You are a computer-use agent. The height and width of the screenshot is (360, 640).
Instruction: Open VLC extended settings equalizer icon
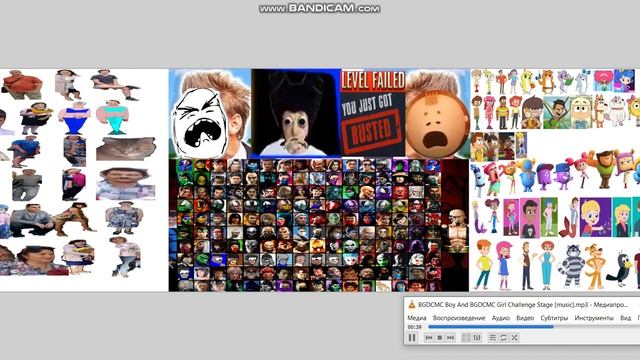(477, 338)
